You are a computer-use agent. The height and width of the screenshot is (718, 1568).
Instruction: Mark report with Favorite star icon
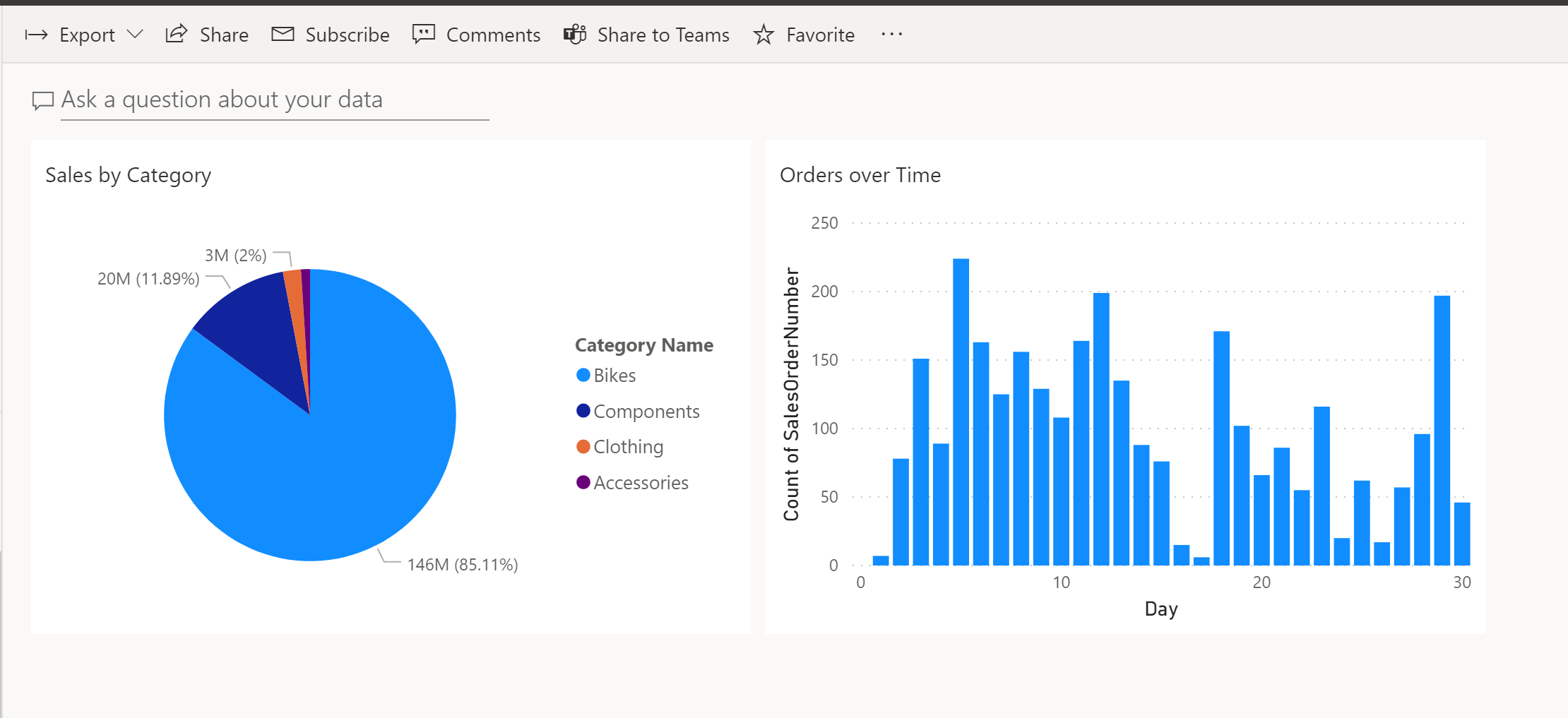[764, 34]
